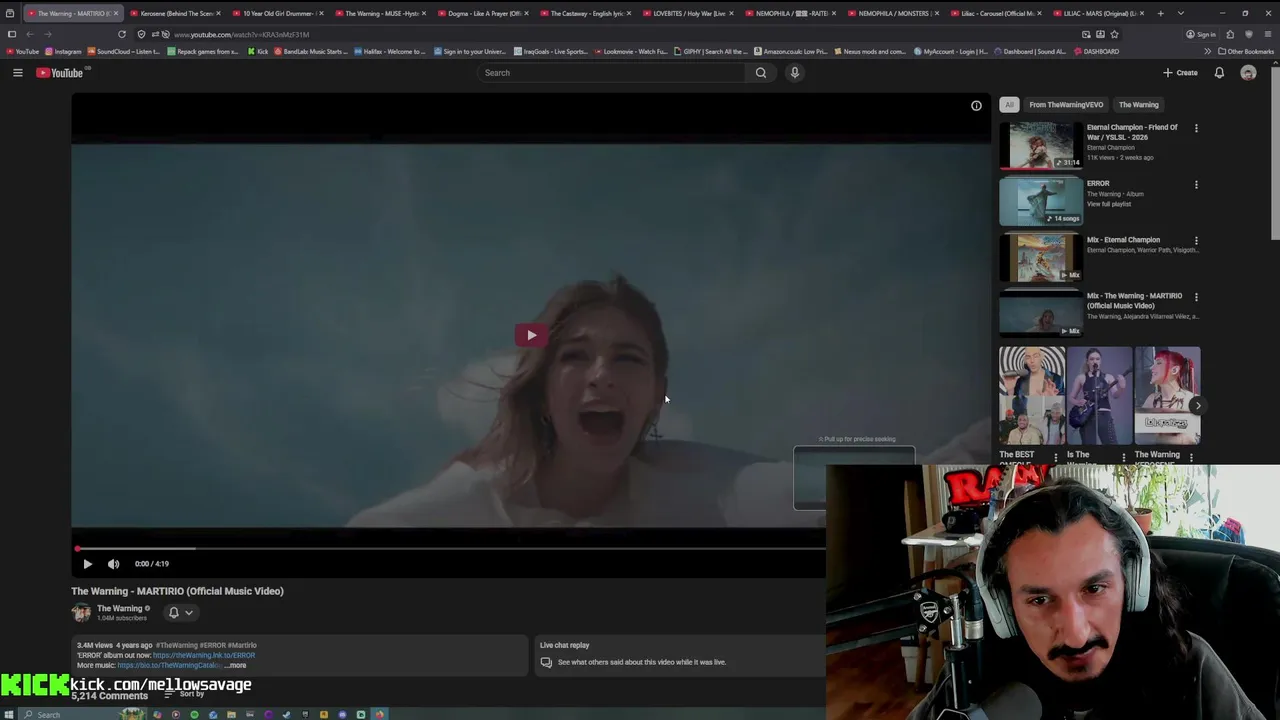Image resolution: width=1280 pixels, height=720 pixels.
Task: Focus the YouTube search box
Action: (x=610, y=72)
